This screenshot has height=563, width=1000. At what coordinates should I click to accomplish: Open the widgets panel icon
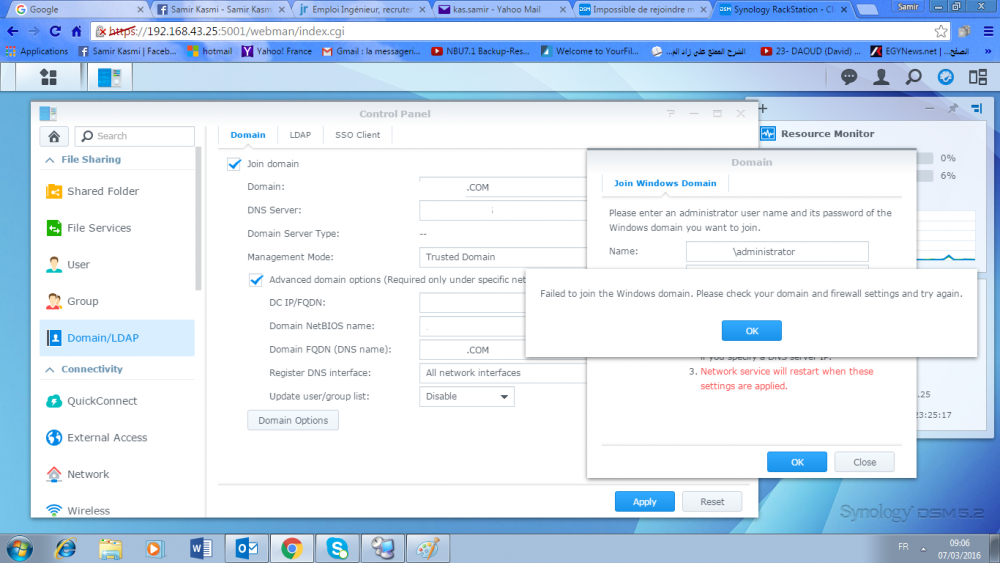978,77
